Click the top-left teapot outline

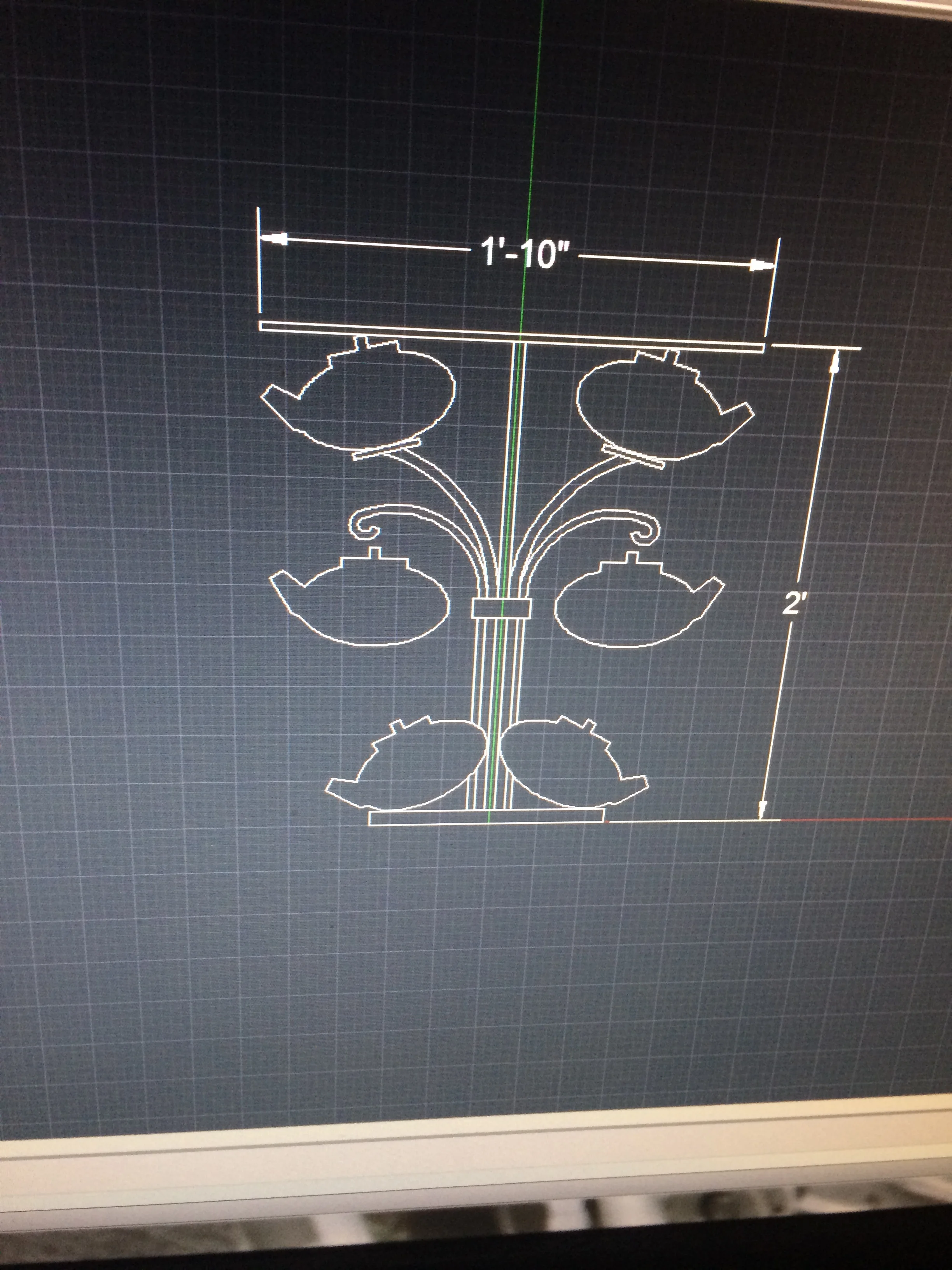click(359, 394)
